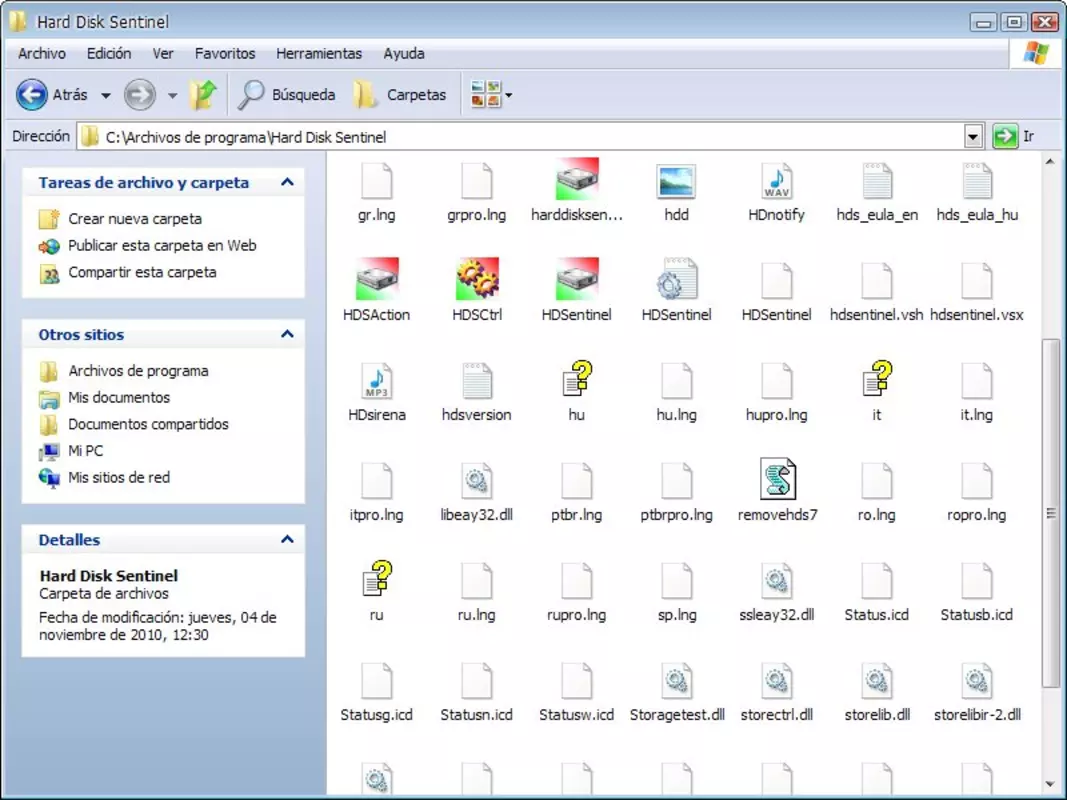The height and width of the screenshot is (800, 1067).
Task: Open the Ayuda menu
Action: coord(404,53)
